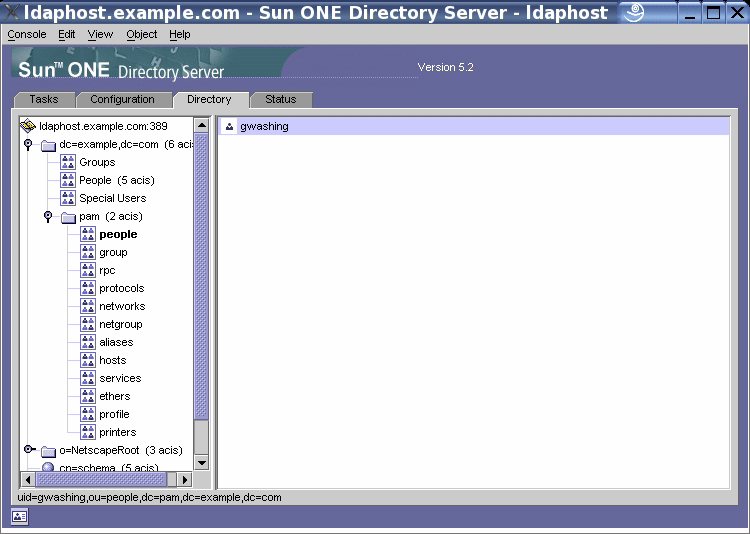750x534 pixels.
Task: Select o=NetscapeRoot (3 acis) label
Action: point(121,450)
